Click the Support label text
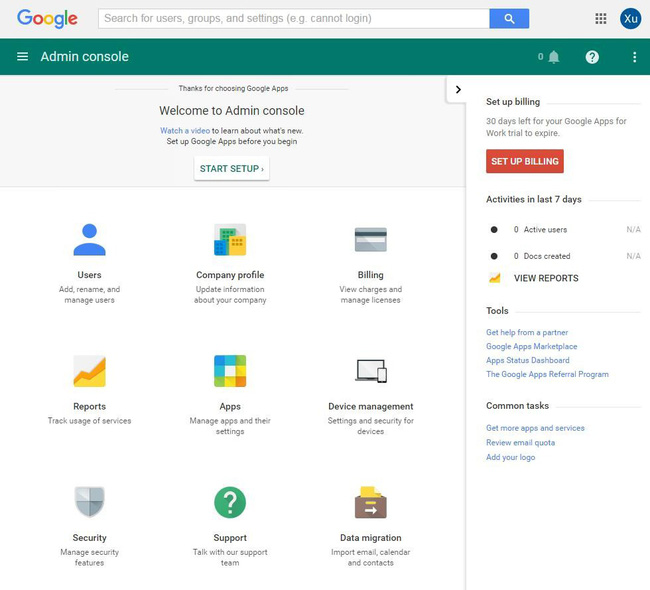This screenshot has width=650, height=590. click(230, 538)
